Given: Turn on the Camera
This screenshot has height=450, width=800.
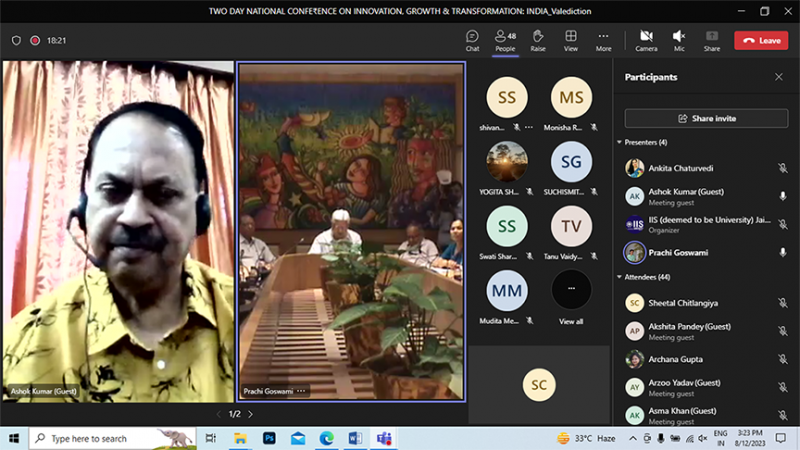Looking at the screenshot, I should (646, 40).
